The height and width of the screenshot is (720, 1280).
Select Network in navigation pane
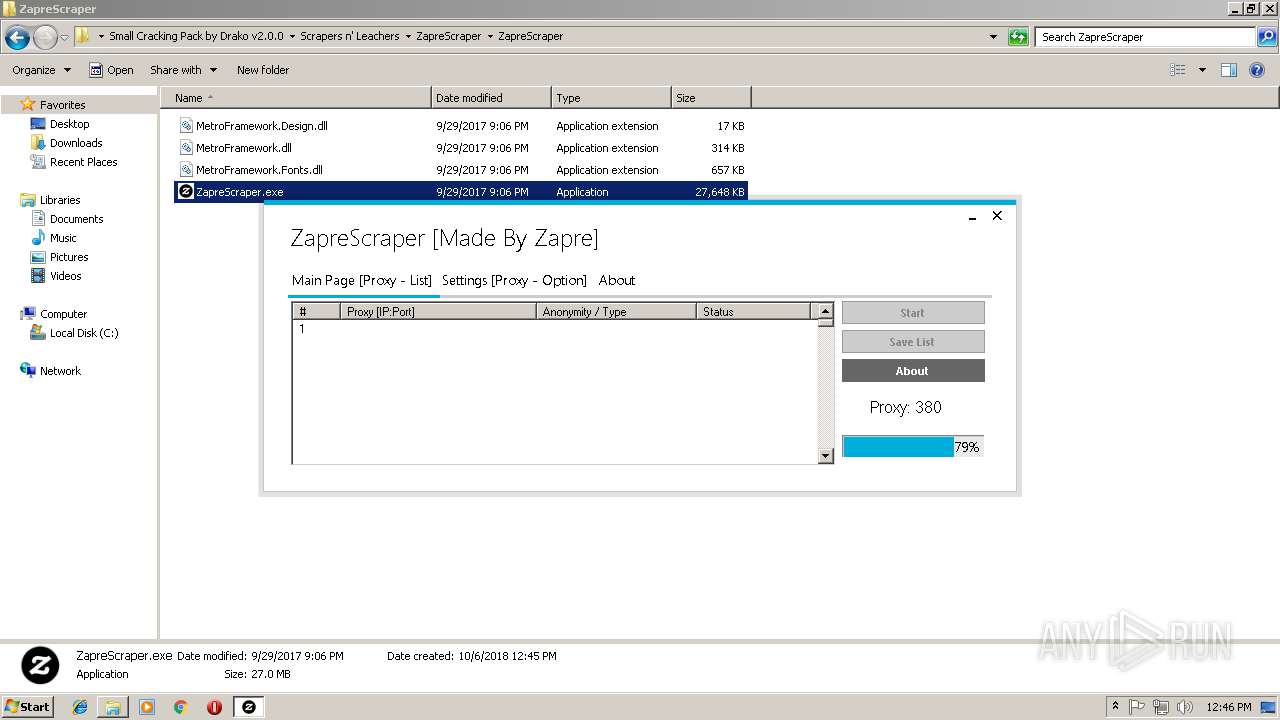60,371
